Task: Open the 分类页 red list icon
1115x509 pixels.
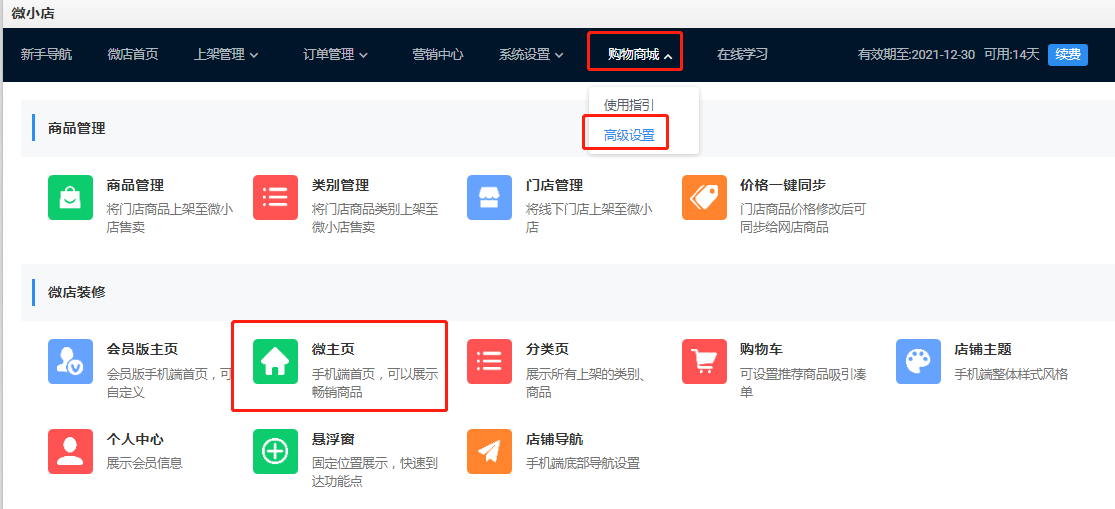Action: [489, 362]
